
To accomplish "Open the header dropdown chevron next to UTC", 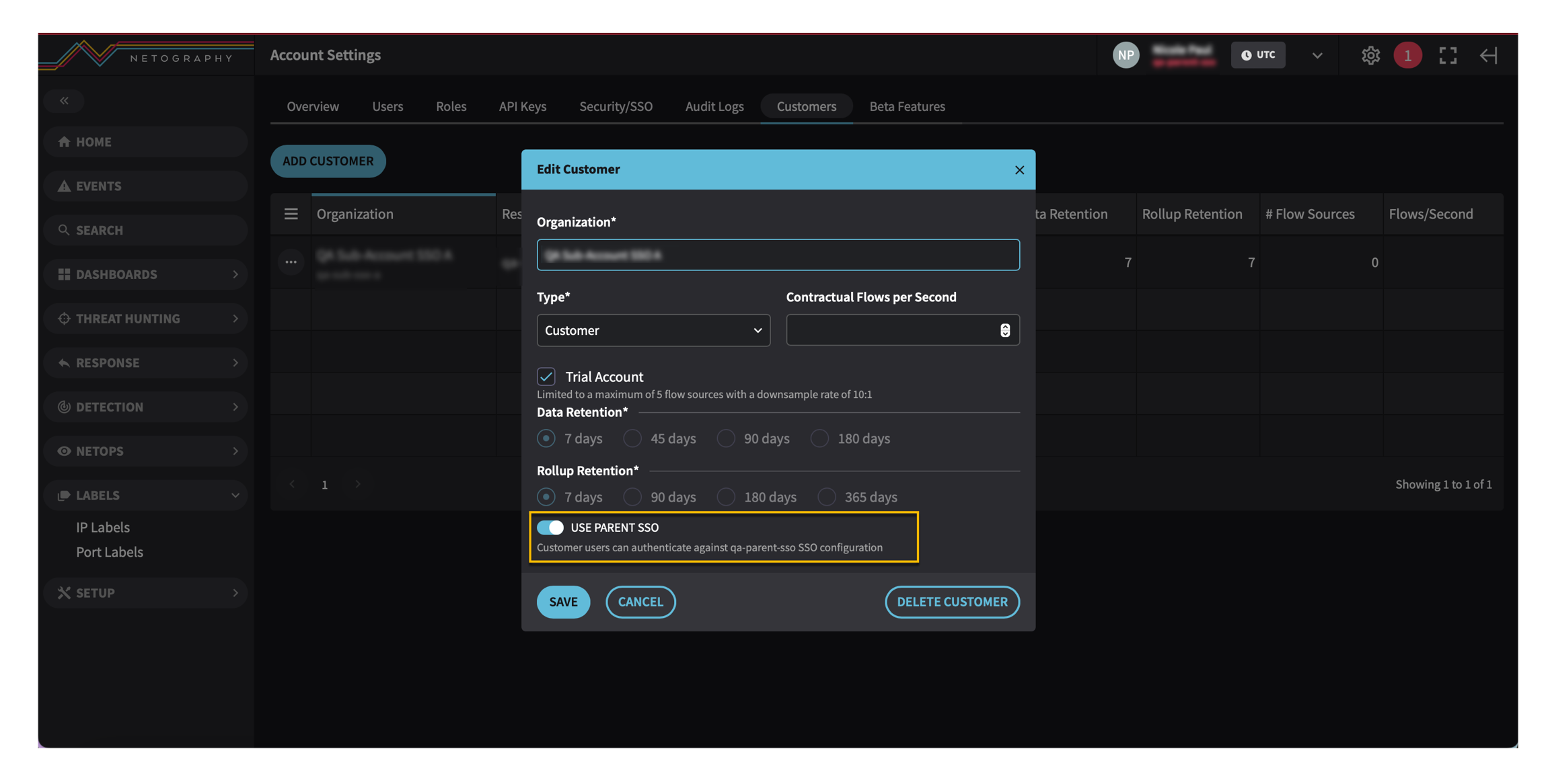I will point(1317,55).
